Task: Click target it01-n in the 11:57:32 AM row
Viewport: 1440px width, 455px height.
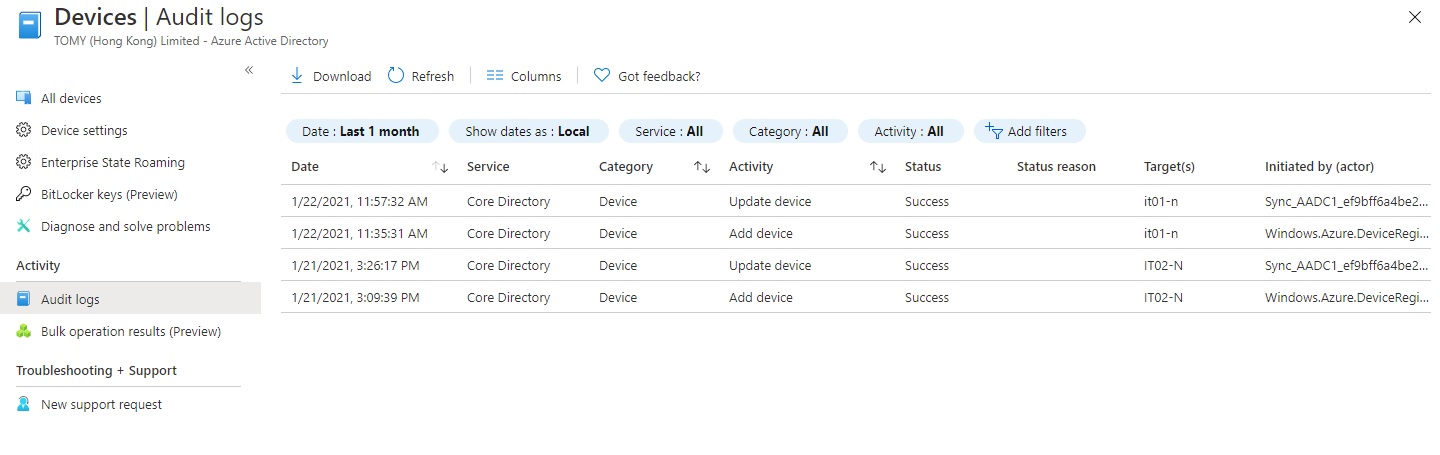Action: 1161,201
